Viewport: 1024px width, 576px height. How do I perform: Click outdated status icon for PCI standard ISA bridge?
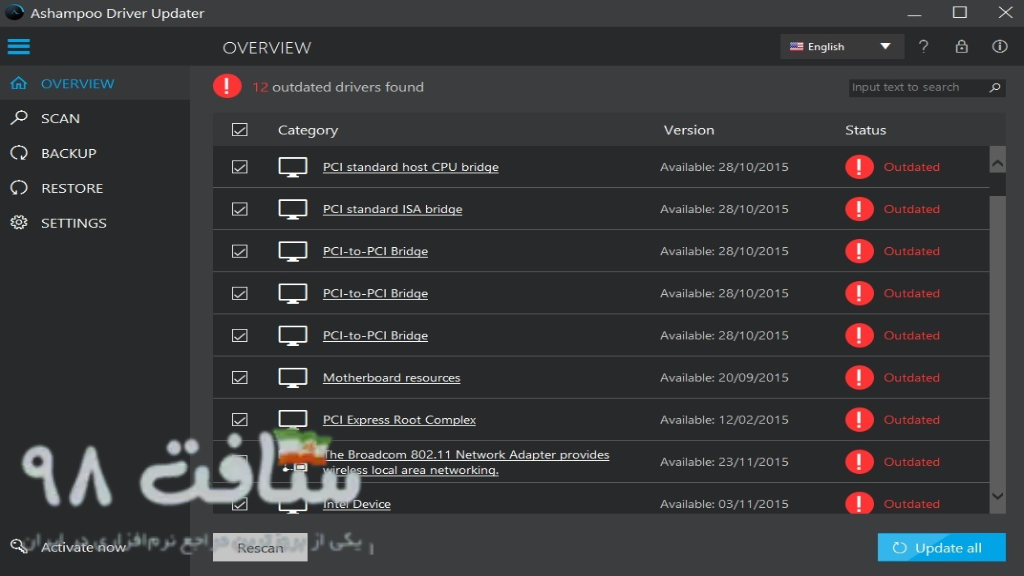(x=859, y=209)
